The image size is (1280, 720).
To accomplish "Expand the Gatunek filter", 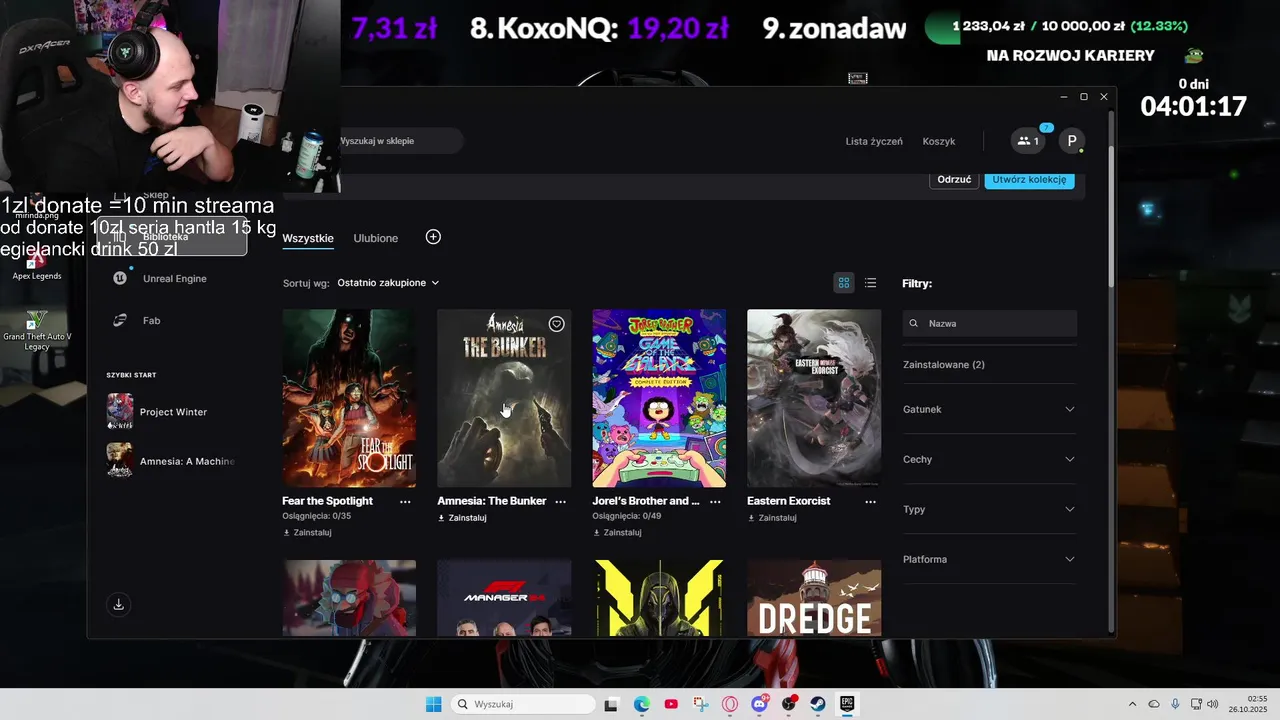I will pos(989,409).
